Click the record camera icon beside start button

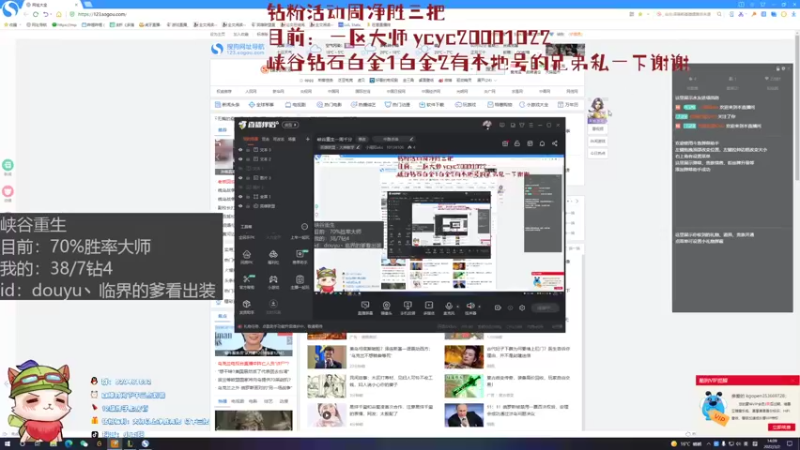coord(497,308)
